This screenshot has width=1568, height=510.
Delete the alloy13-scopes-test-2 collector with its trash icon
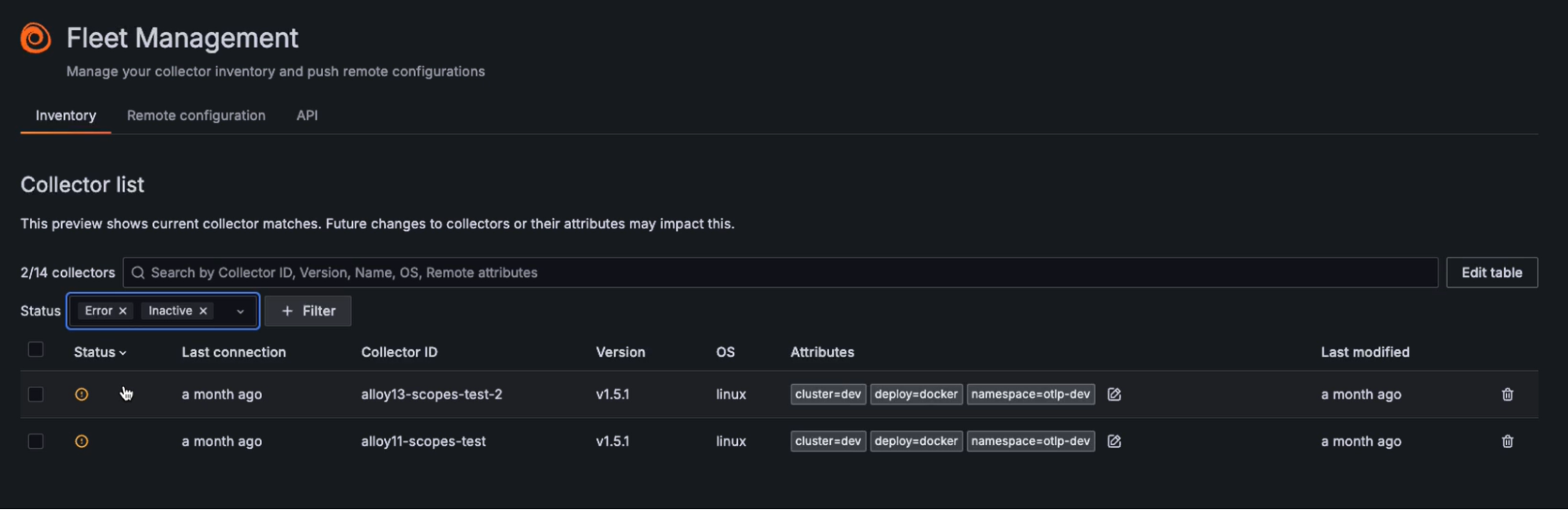pyautogui.click(x=1507, y=395)
